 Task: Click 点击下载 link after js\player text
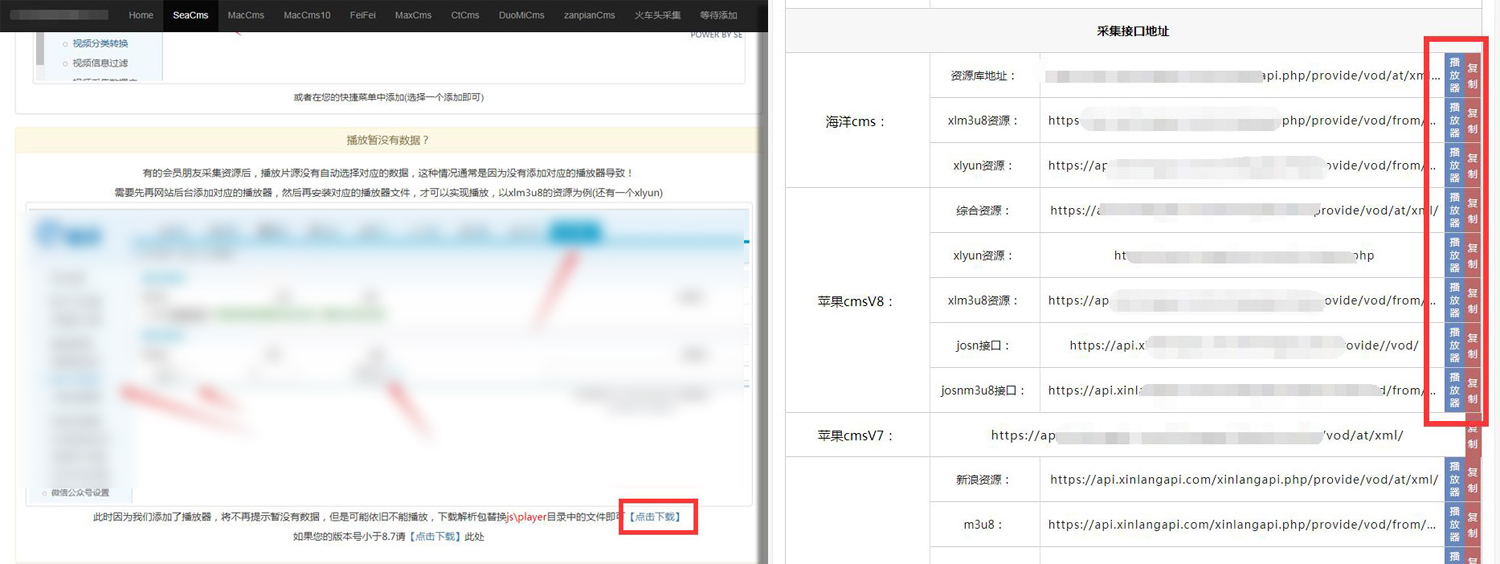click(x=655, y=517)
